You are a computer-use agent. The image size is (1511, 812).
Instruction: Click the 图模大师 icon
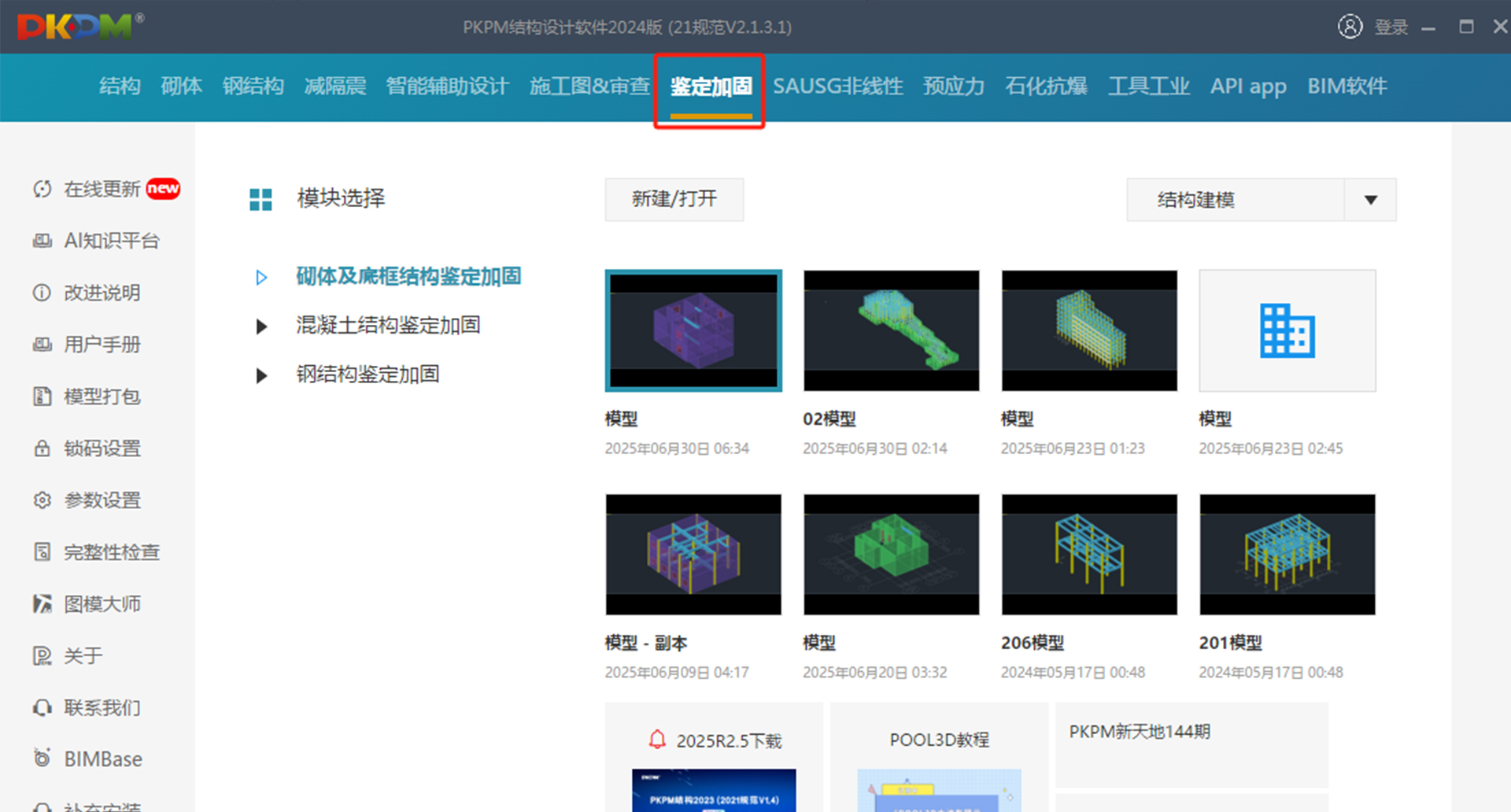tap(42, 604)
